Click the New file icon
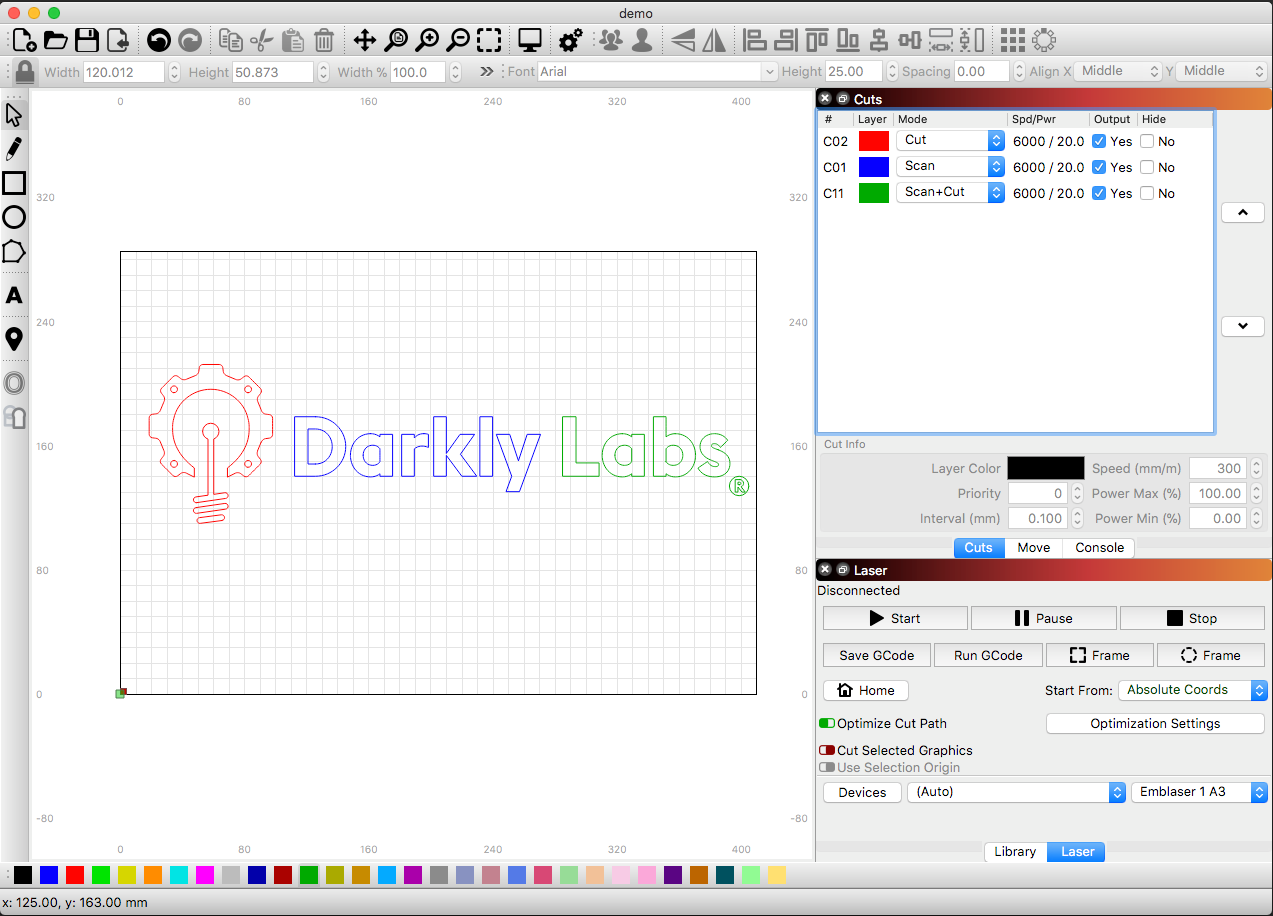This screenshot has width=1273, height=916. tap(24, 40)
